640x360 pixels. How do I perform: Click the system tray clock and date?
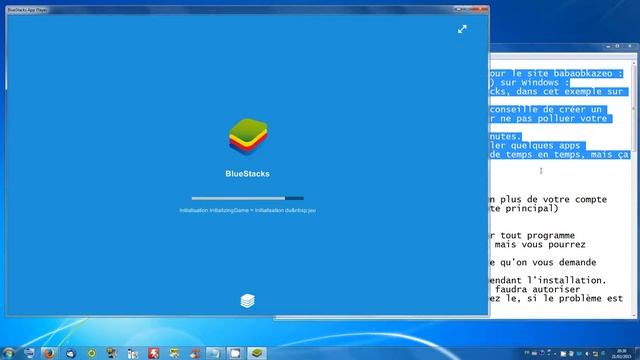tap(621, 353)
